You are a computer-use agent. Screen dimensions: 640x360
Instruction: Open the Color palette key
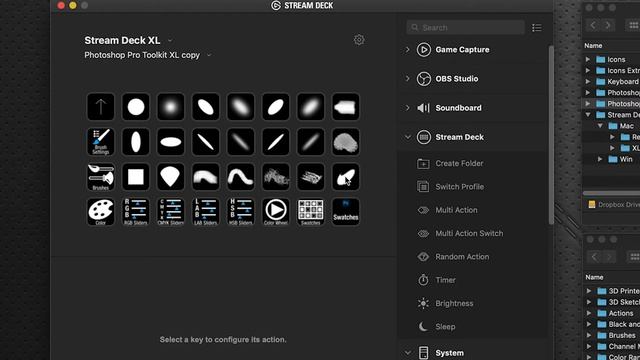pyautogui.click(x=100, y=212)
